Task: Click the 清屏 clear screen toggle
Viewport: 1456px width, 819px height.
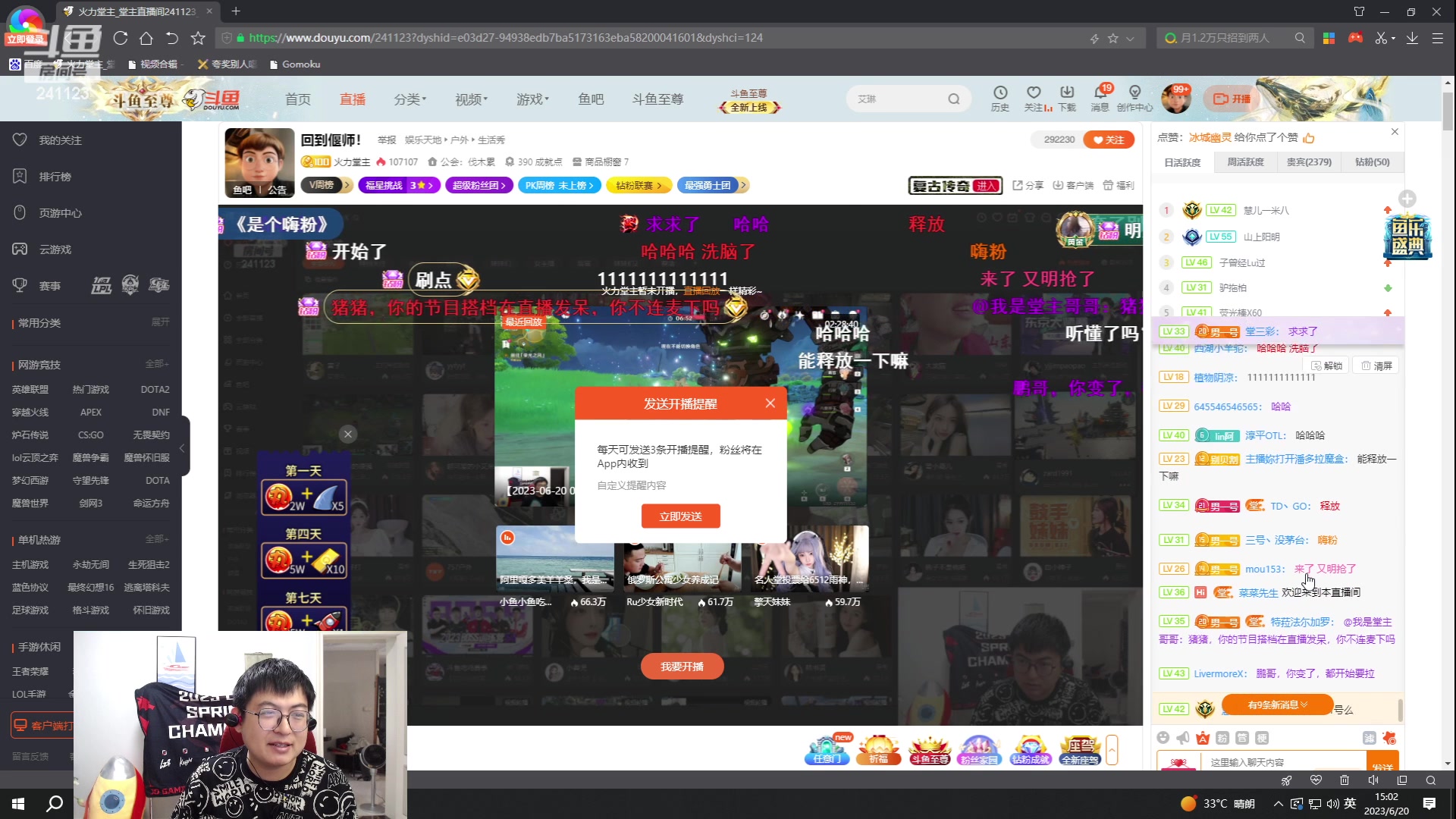Action: click(1376, 366)
